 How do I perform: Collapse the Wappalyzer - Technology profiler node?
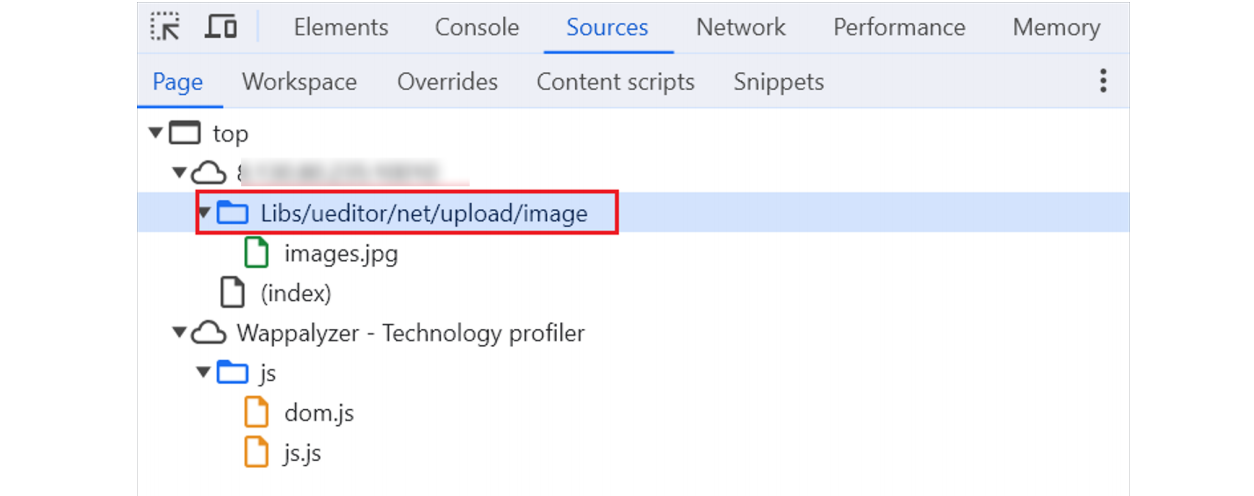pos(180,333)
